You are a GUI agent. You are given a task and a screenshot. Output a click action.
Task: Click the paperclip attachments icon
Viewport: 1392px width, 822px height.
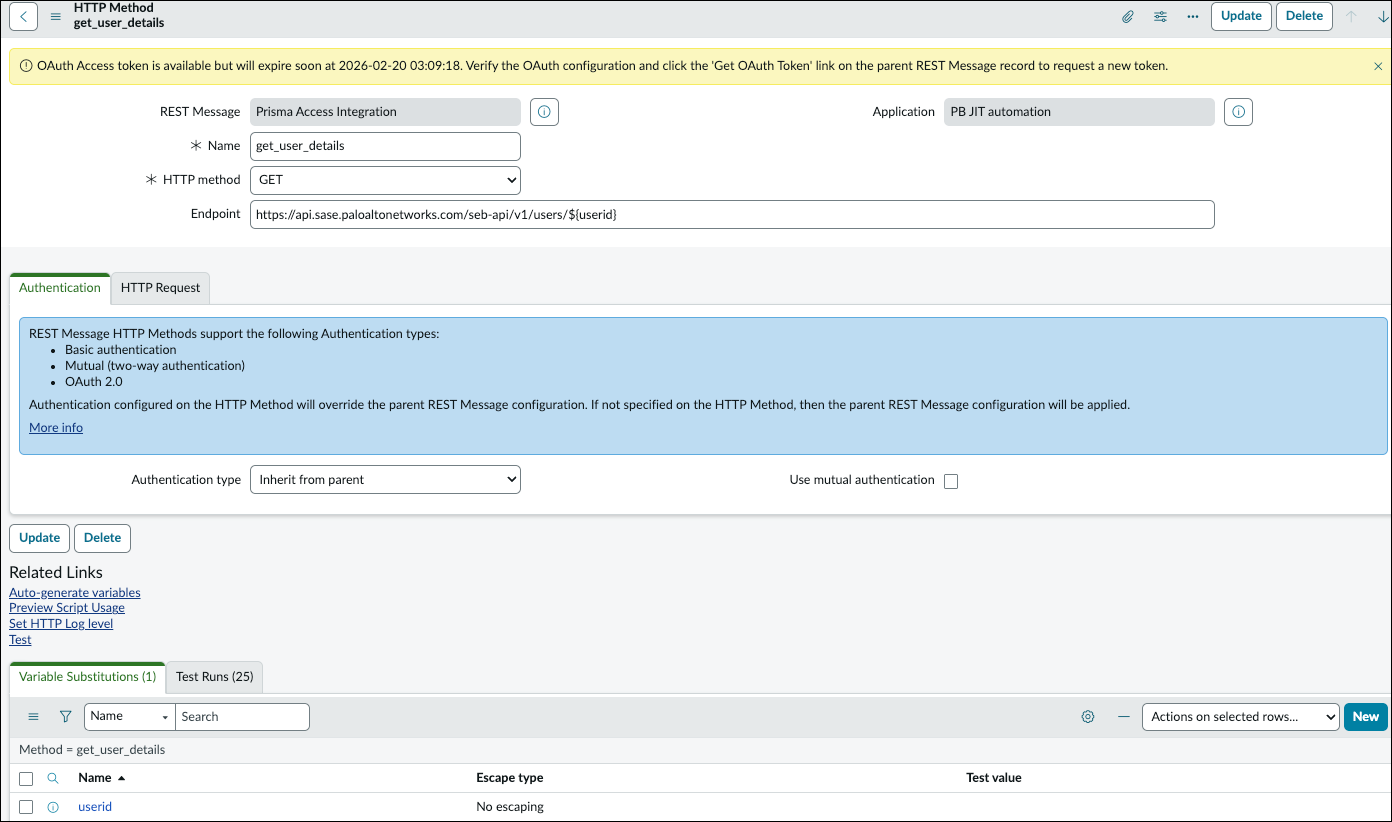pyautogui.click(x=1127, y=16)
